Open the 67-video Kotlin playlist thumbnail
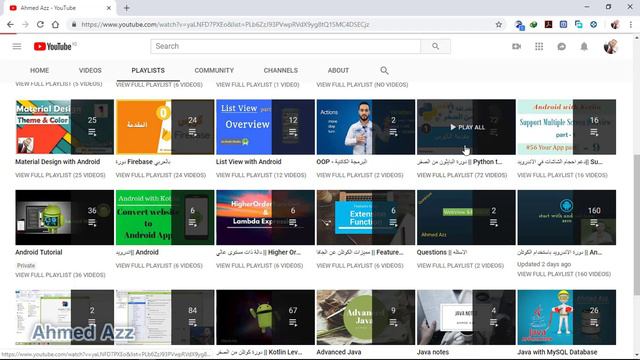The width and height of the screenshot is (640, 360). point(265,317)
